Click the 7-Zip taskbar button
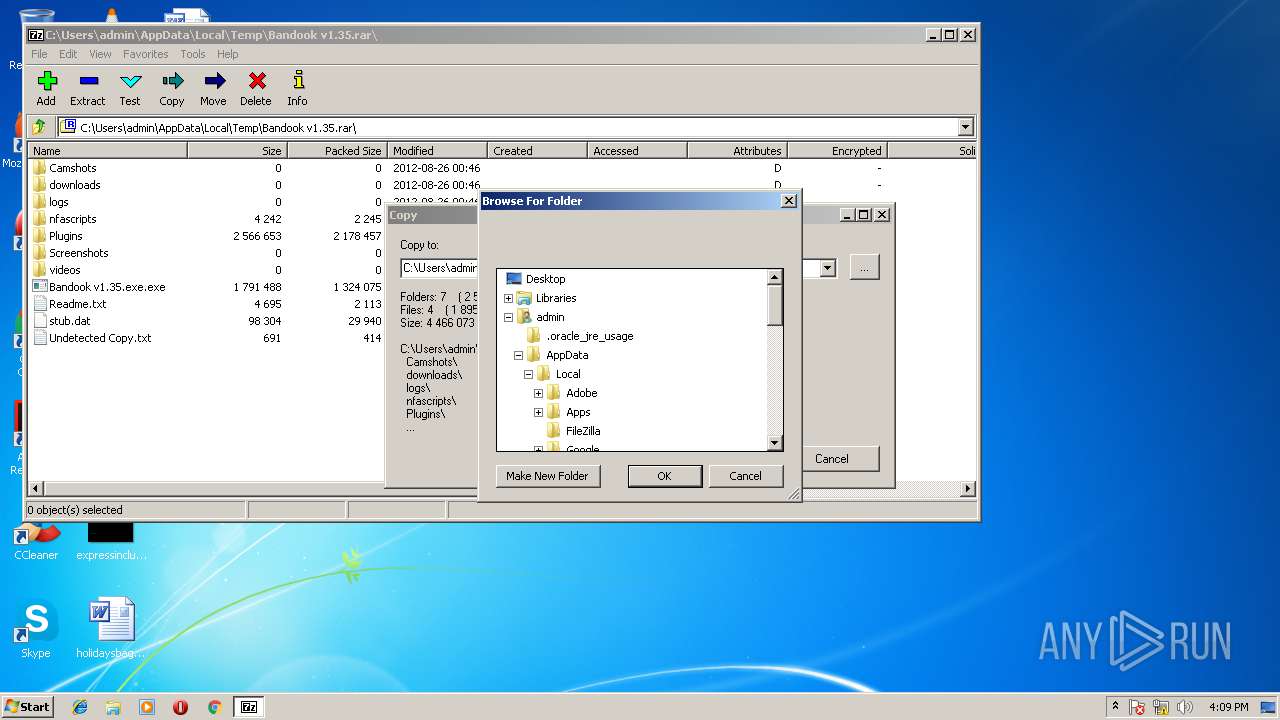Viewport: 1280px width, 720px height. [248, 707]
